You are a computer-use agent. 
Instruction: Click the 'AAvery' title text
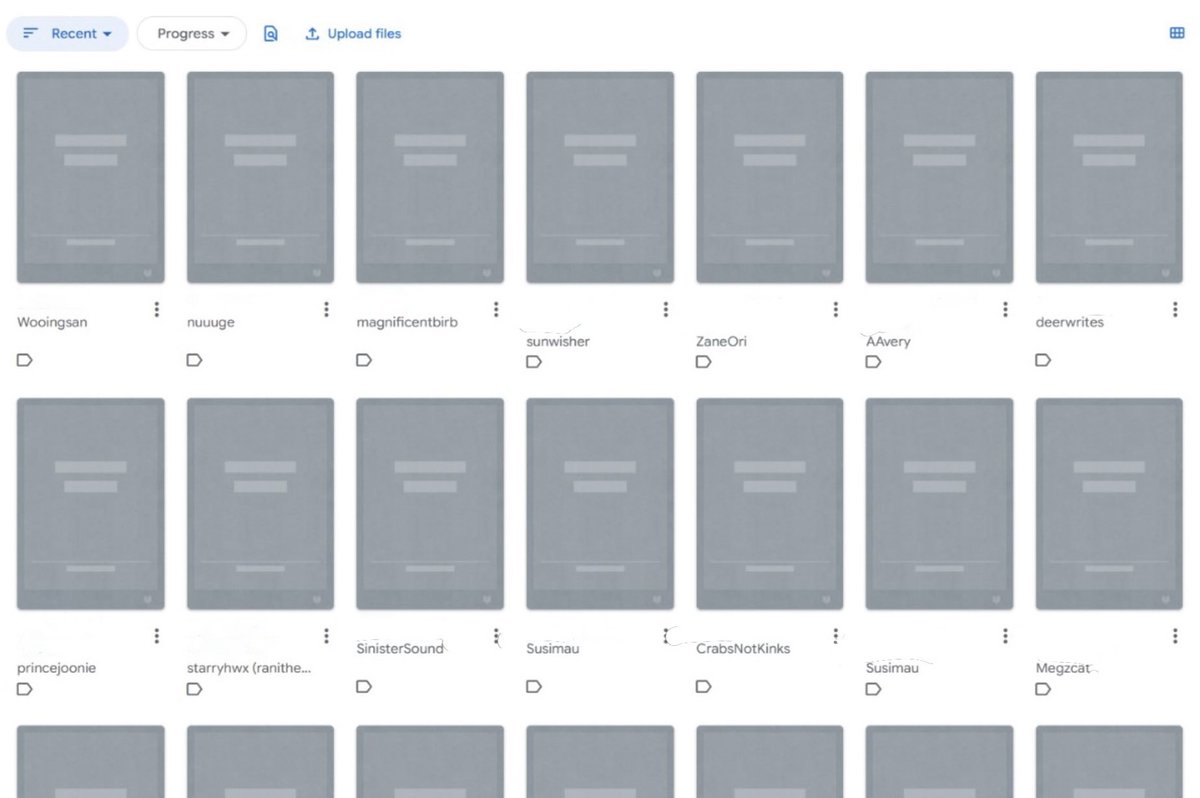(888, 342)
